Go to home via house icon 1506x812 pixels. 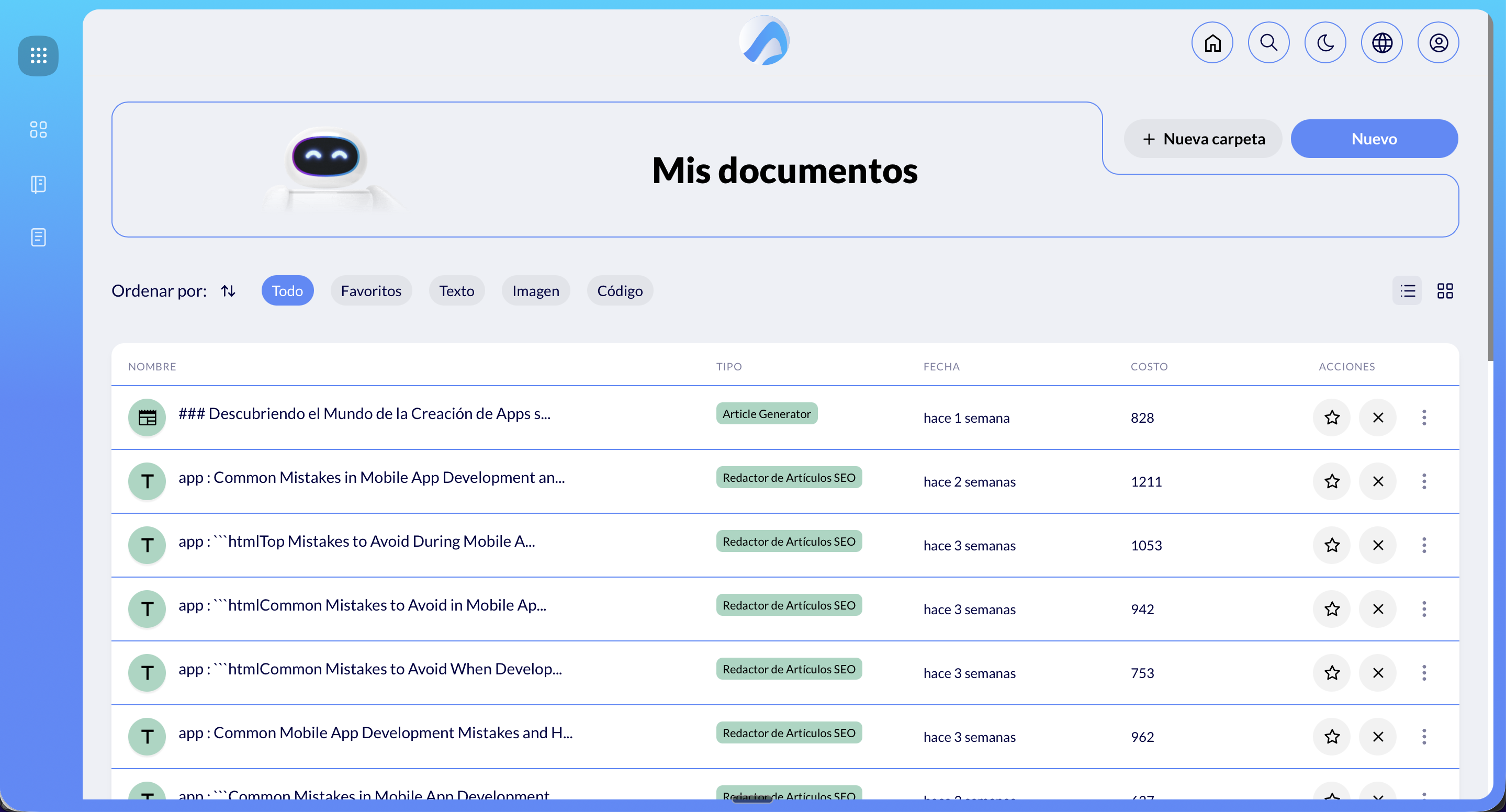(x=1212, y=43)
